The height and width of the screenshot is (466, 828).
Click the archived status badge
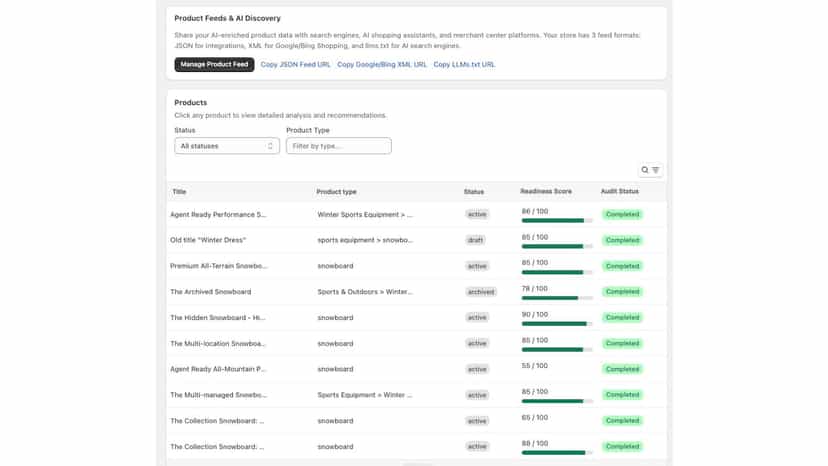[481, 292]
